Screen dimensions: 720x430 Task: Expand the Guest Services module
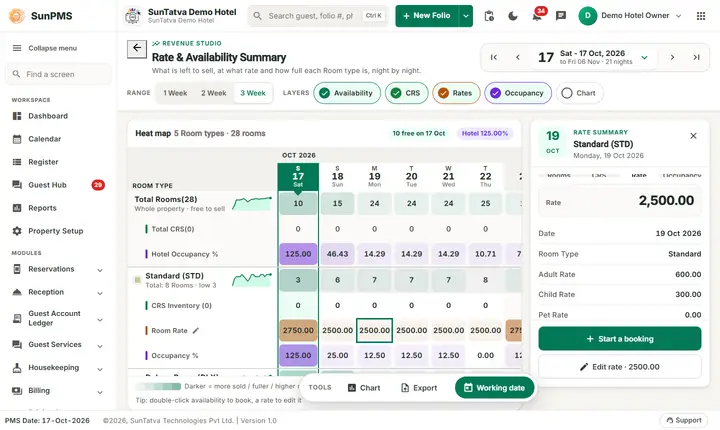coord(57,345)
